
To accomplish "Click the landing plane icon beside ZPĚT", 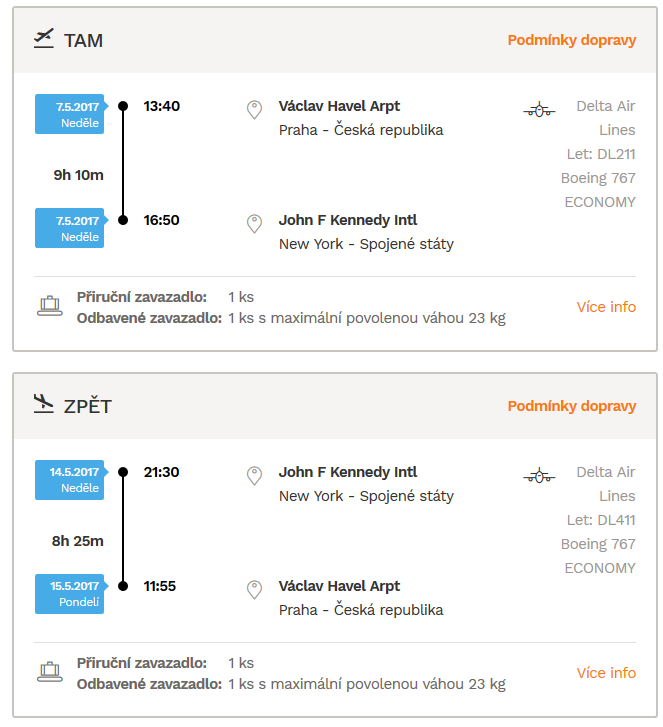I will 44,404.
